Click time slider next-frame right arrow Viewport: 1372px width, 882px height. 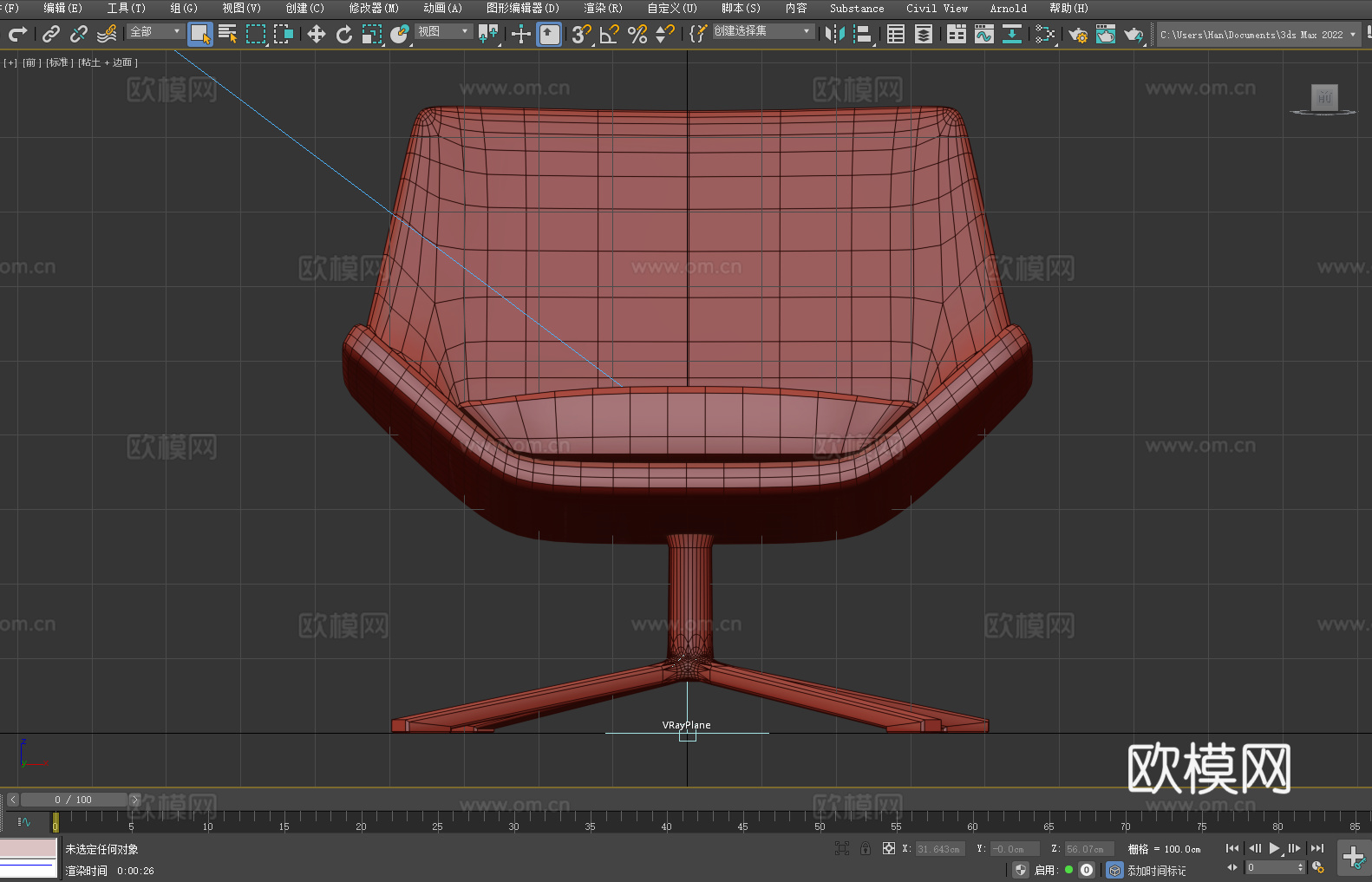[134, 800]
